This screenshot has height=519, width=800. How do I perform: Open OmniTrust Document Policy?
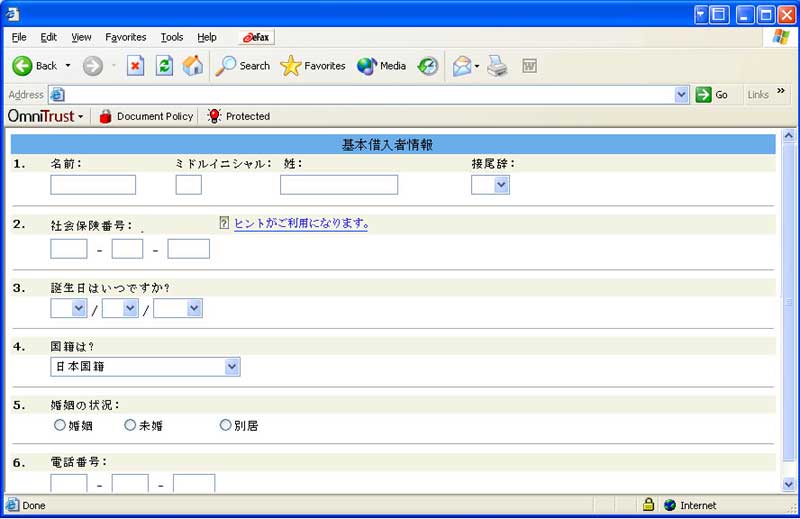pos(146,116)
